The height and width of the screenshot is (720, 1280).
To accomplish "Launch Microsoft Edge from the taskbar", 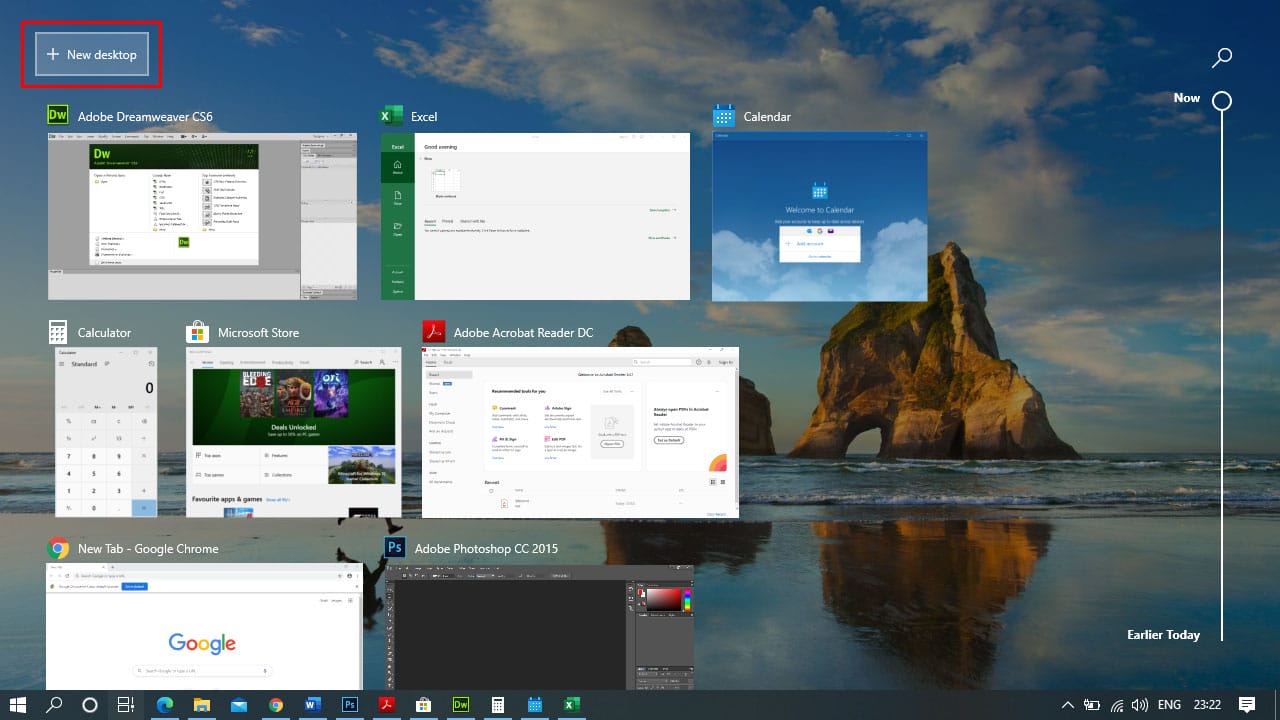I will [164, 705].
